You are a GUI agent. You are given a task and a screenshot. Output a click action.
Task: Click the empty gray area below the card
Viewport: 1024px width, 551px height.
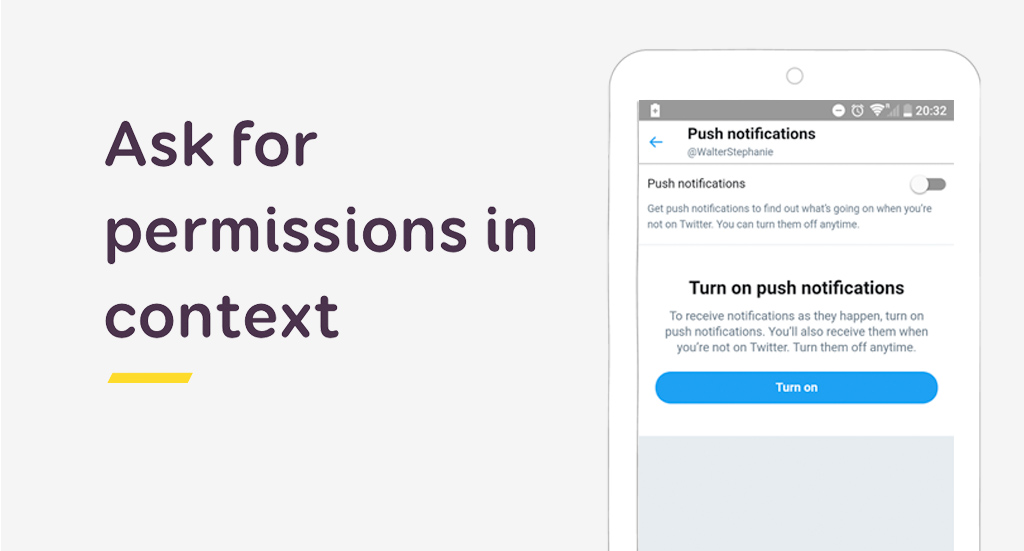point(796,493)
